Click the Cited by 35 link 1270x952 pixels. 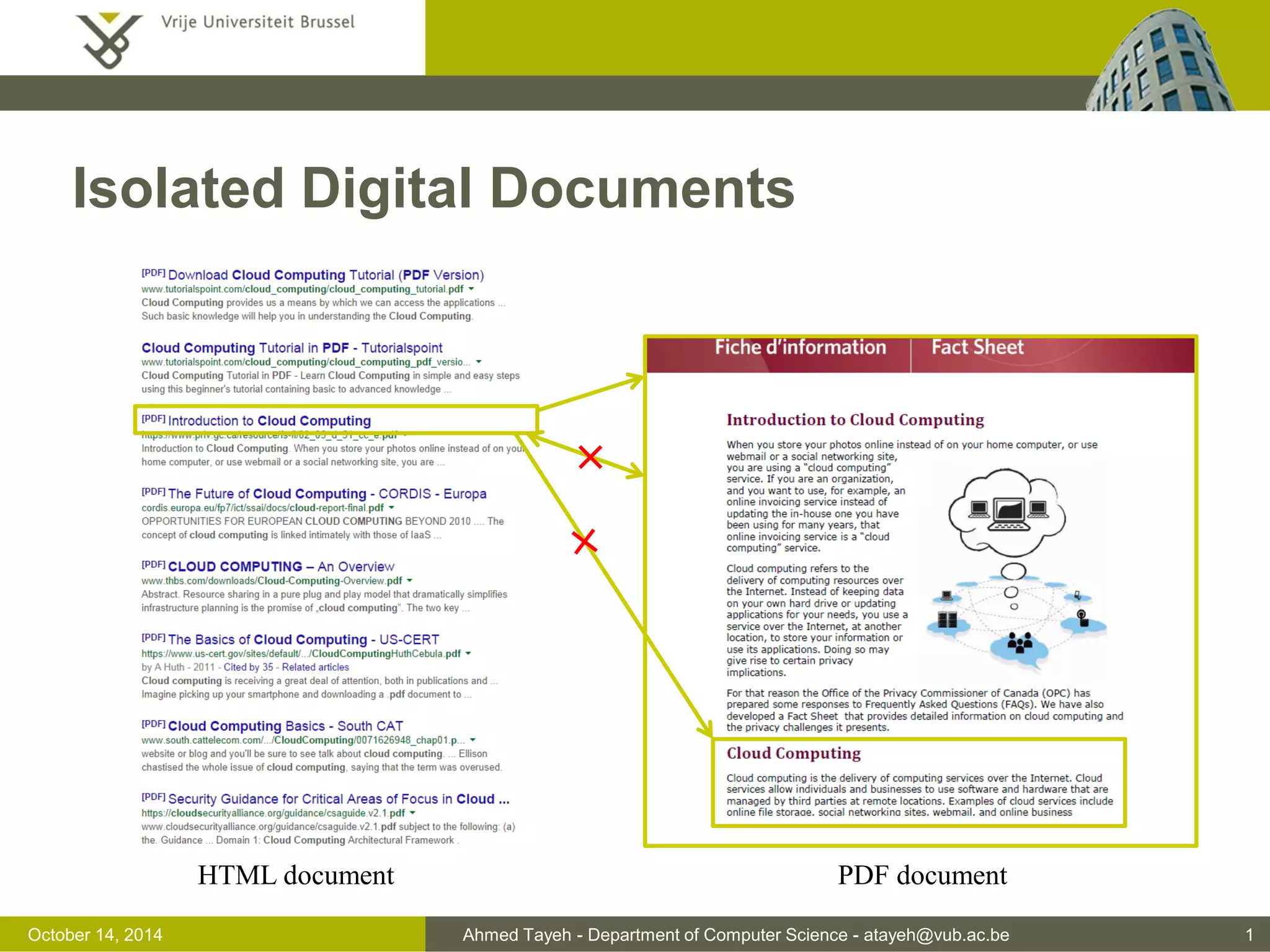pyautogui.click(x=248, y=668)
